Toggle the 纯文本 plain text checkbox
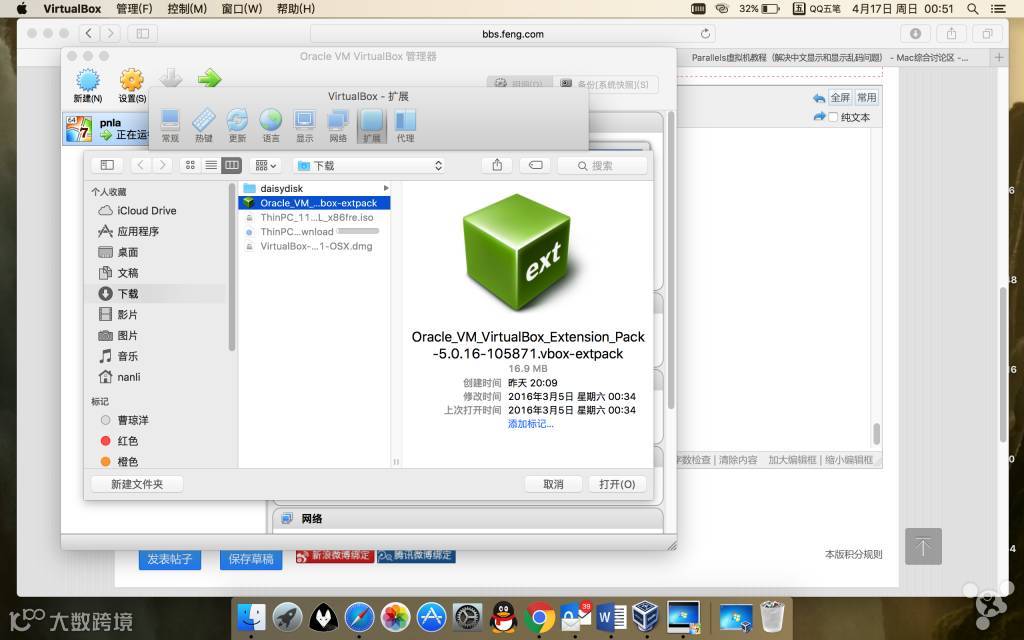Image resolution: width=1024 pixels, height=640 pixels. (833, 117)
